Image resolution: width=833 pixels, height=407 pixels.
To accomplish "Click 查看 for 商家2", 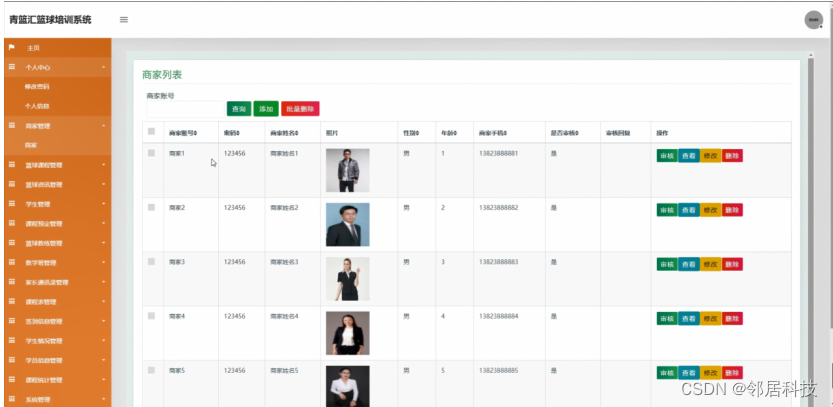I will [x=688, y=210].
